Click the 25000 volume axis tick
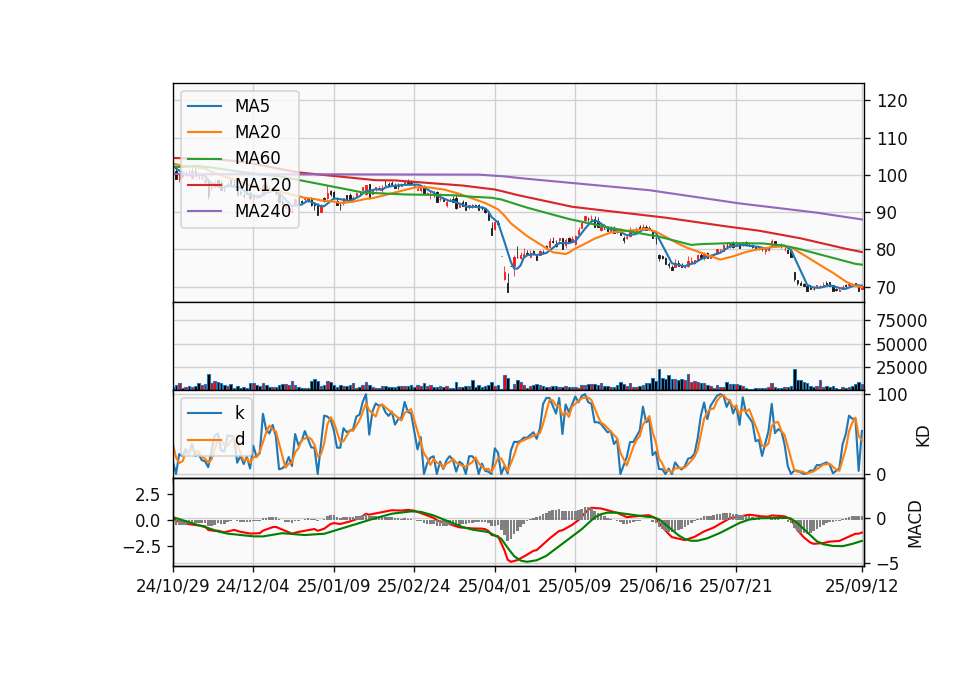 (901, 368)
